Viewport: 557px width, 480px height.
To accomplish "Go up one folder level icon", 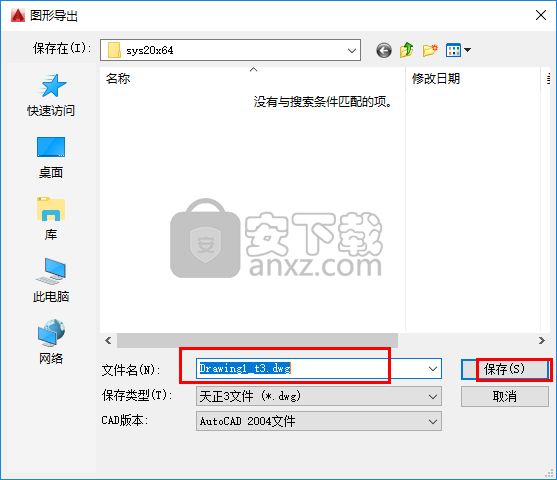I will (406, 50).
